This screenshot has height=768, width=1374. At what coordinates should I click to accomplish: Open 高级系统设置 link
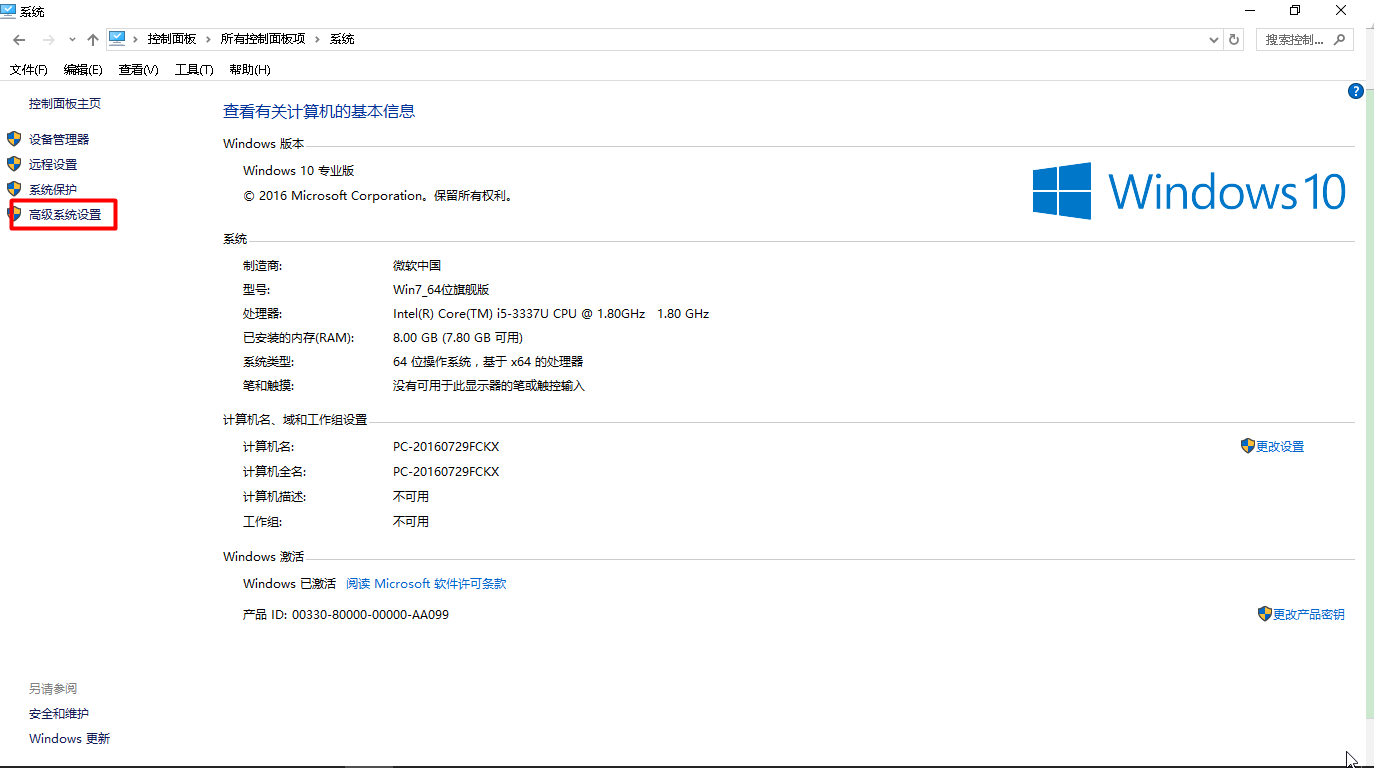click(65, 215)
